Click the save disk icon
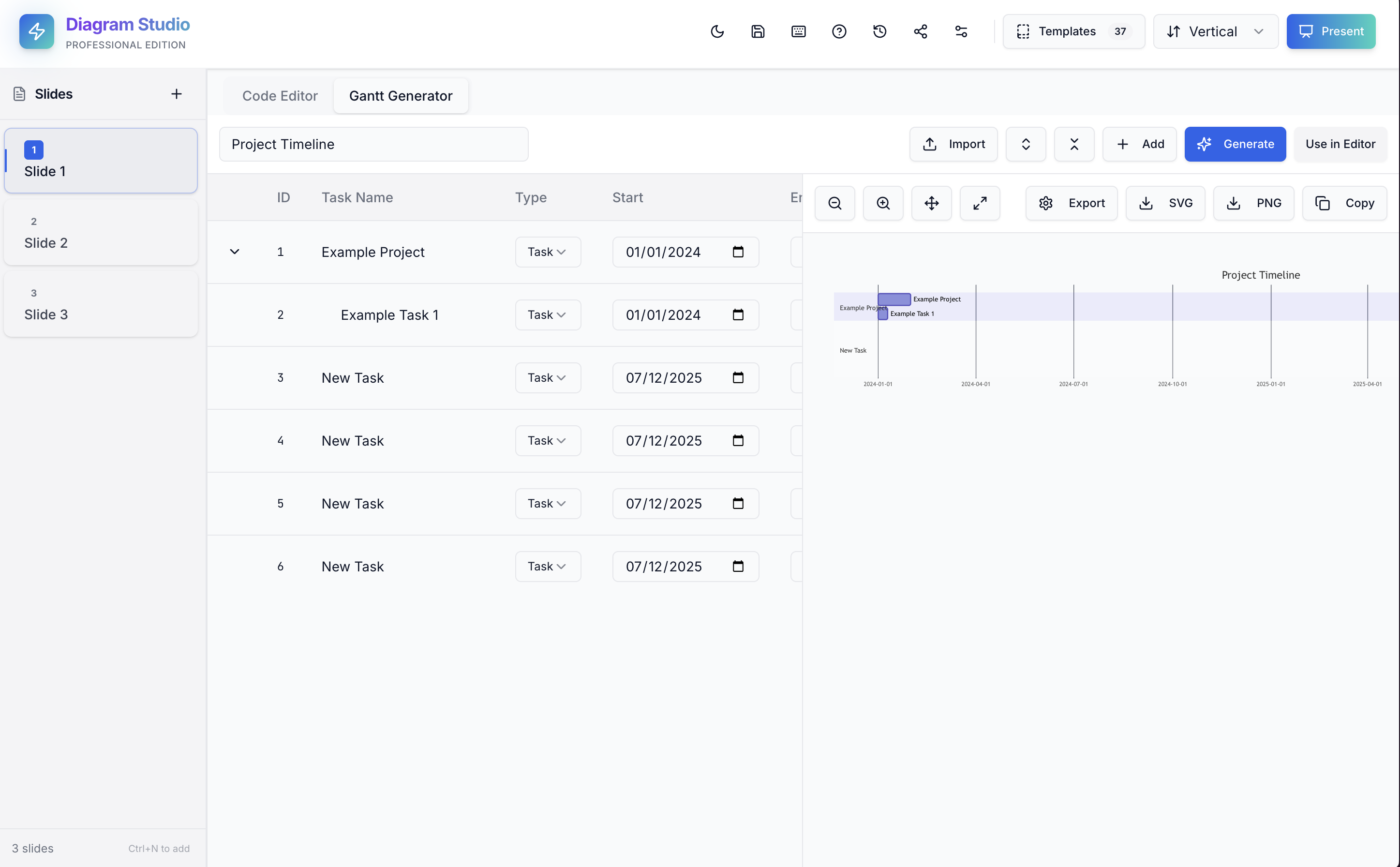This screenshot has height=867, width=1400. (758, 31)
